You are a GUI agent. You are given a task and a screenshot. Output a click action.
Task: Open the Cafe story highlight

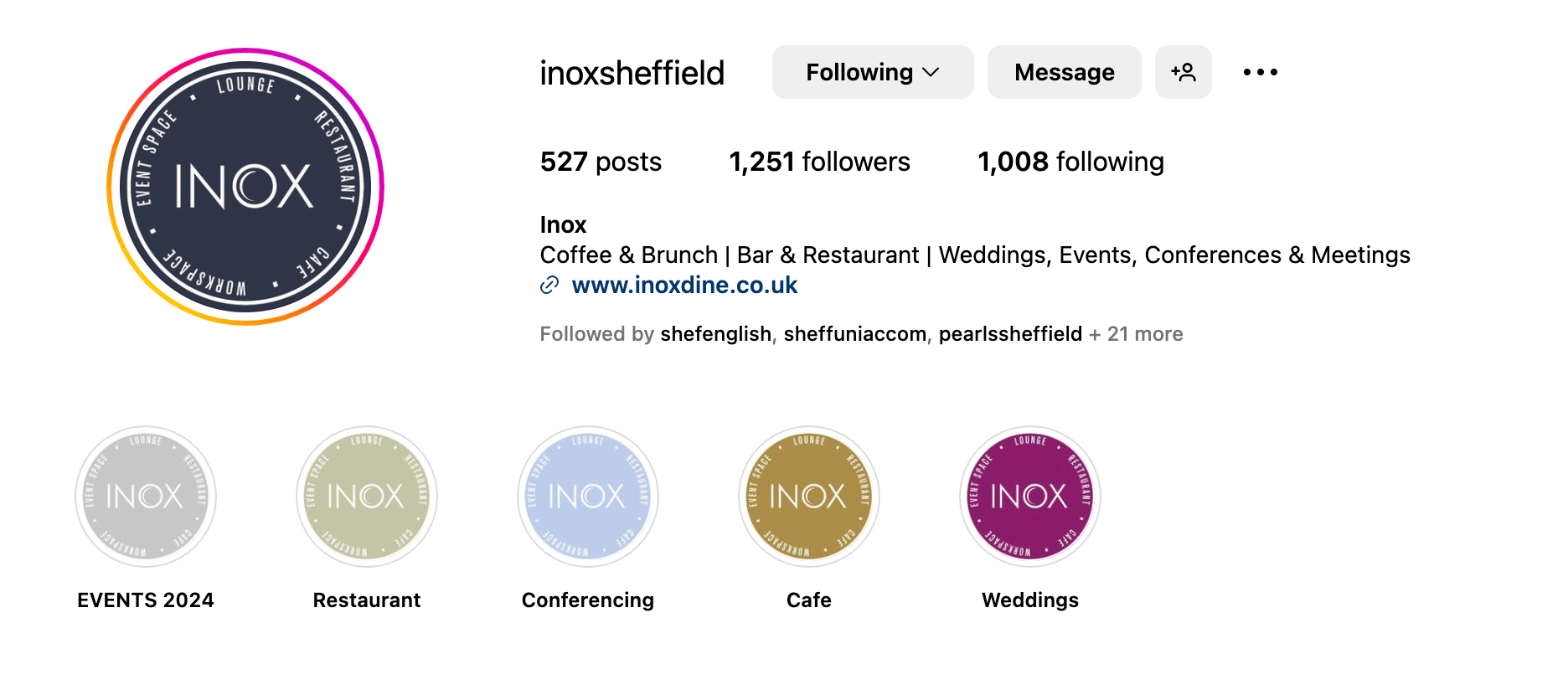tap(809, 497)
